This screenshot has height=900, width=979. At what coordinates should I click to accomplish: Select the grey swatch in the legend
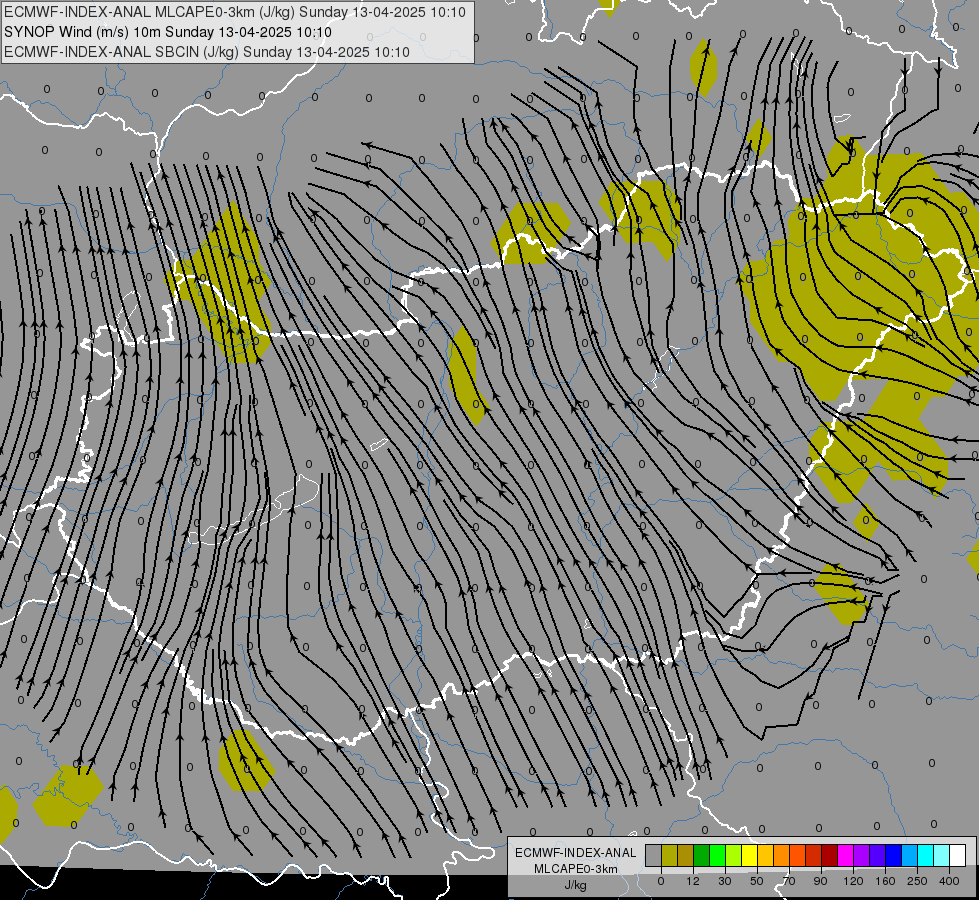click(x=654, y=855)
